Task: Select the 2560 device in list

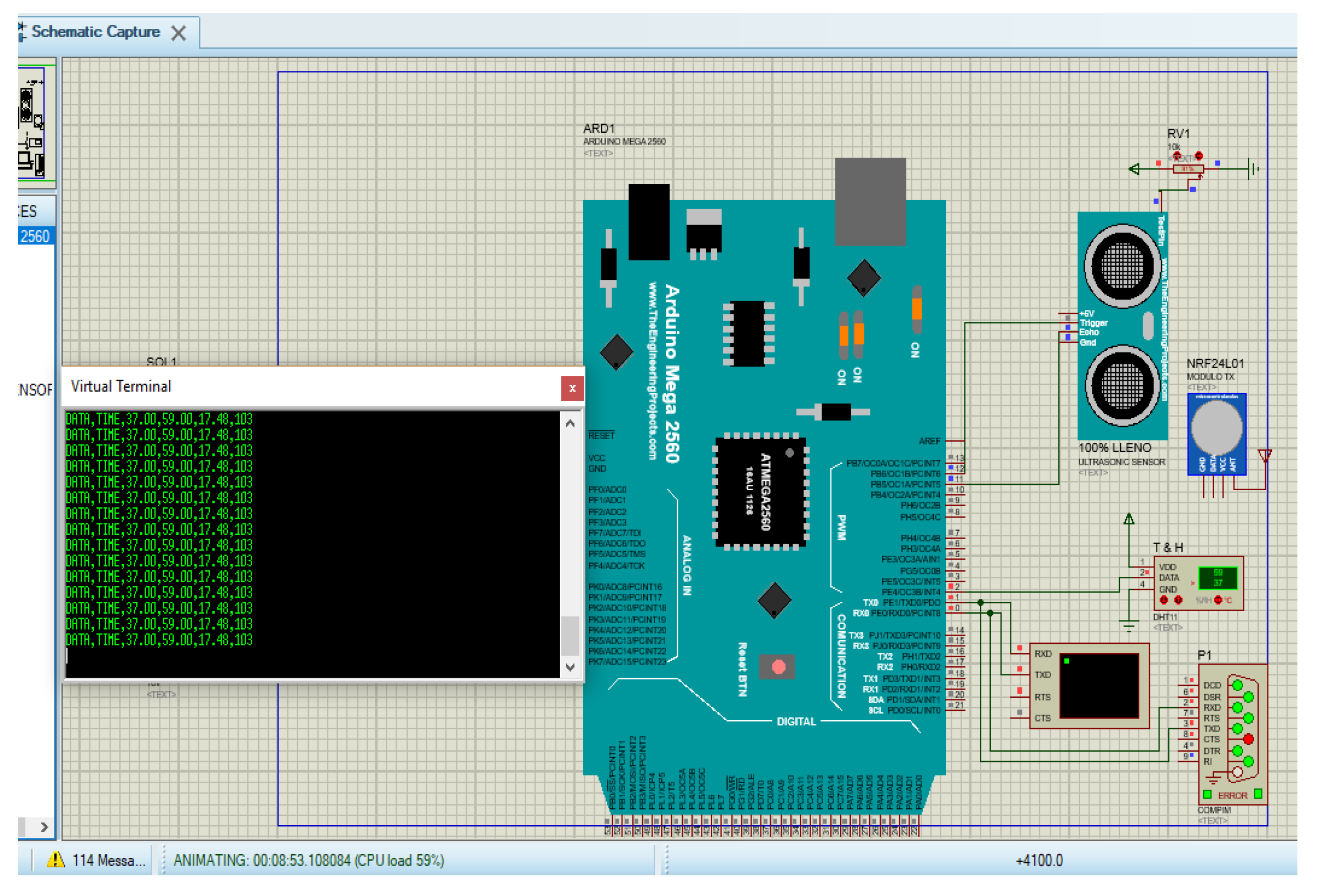Action: click(x=35, y=236)
